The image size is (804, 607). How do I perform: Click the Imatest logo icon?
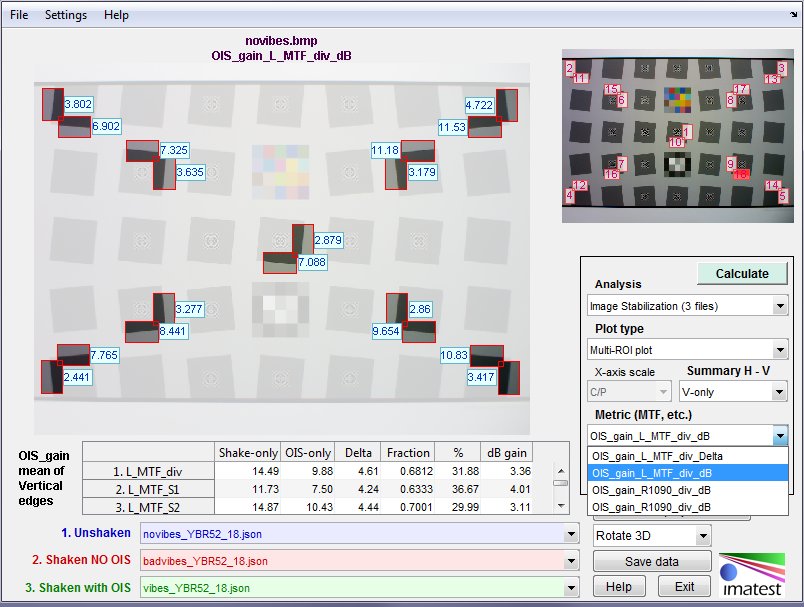[751, 577]
